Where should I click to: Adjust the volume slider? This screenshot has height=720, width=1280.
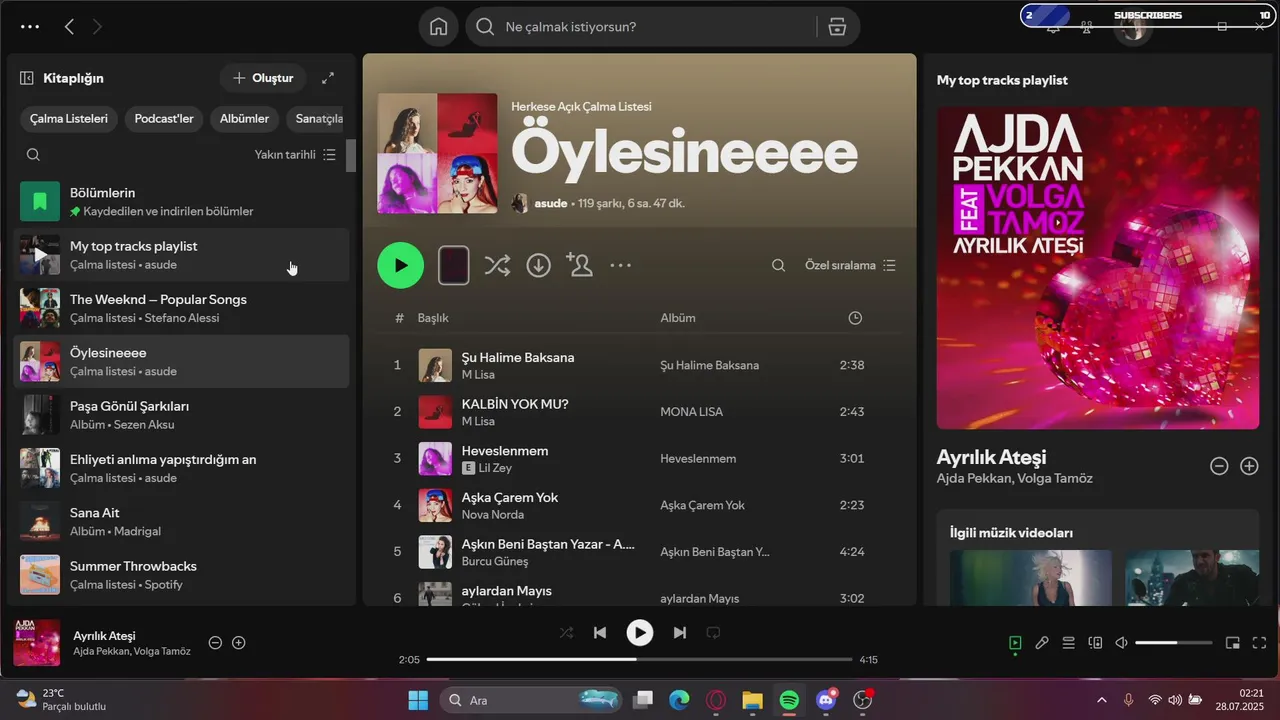point(1174,643)
